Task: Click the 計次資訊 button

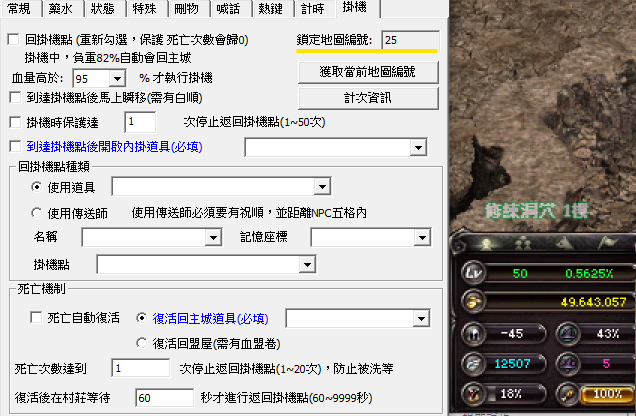Action: (368, 98)
